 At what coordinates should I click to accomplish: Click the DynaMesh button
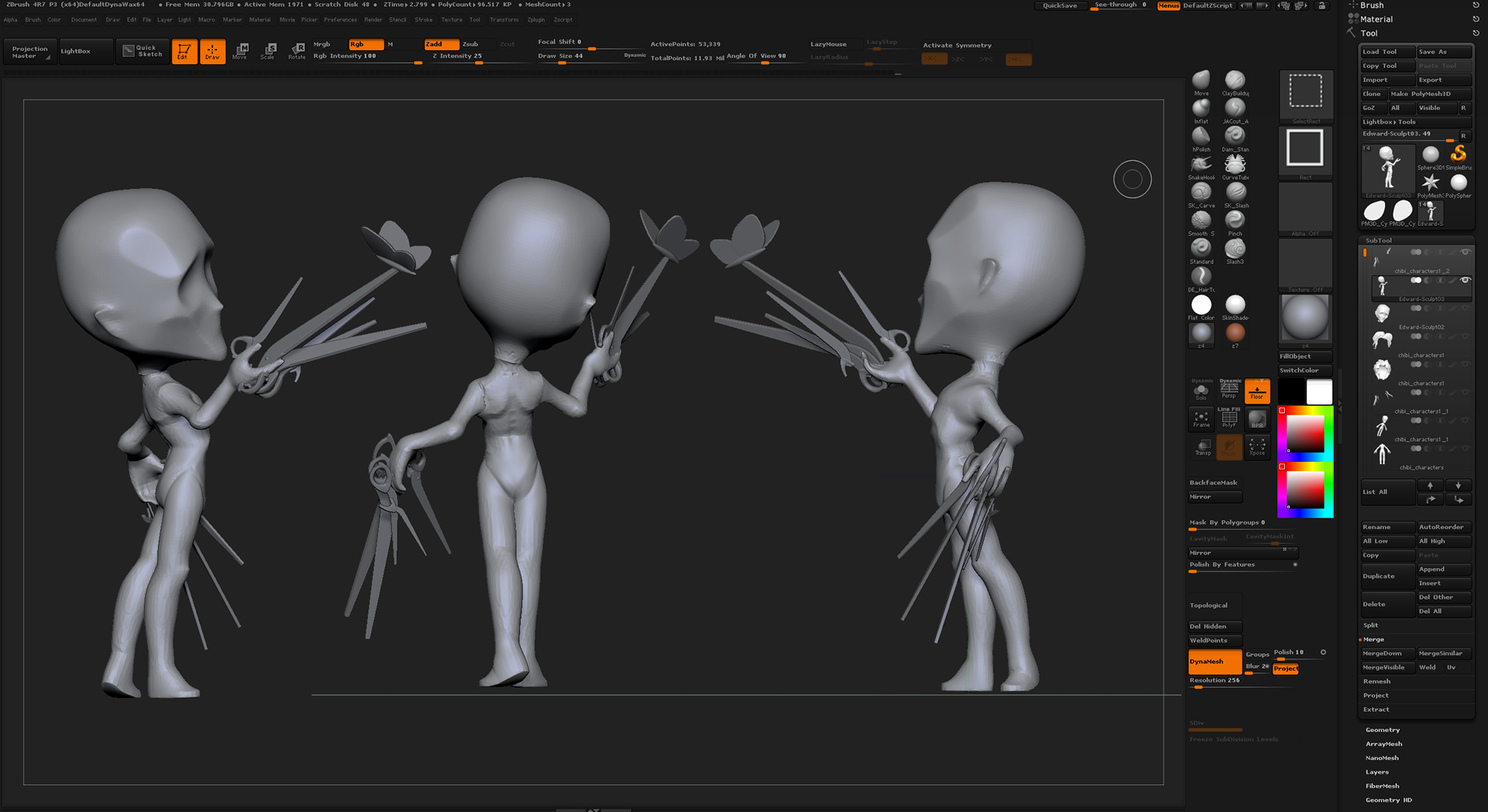point(1214,662)
